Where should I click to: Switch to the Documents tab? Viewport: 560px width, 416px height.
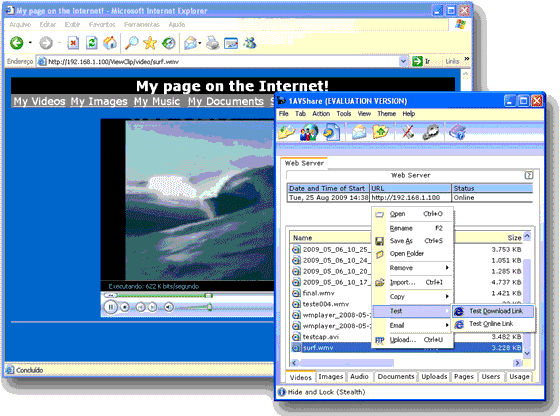[396, 377]
